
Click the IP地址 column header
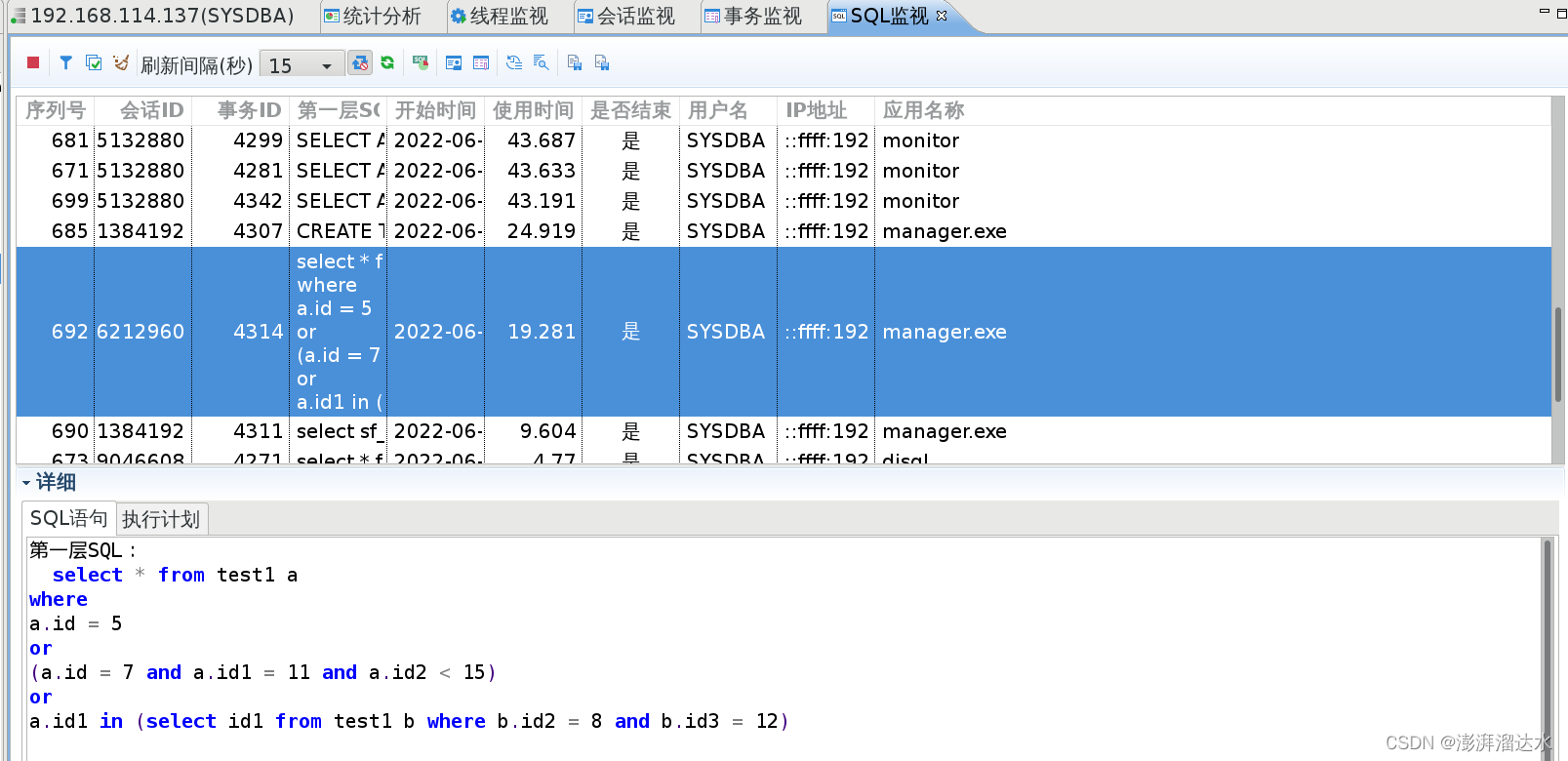coord(826,110)
